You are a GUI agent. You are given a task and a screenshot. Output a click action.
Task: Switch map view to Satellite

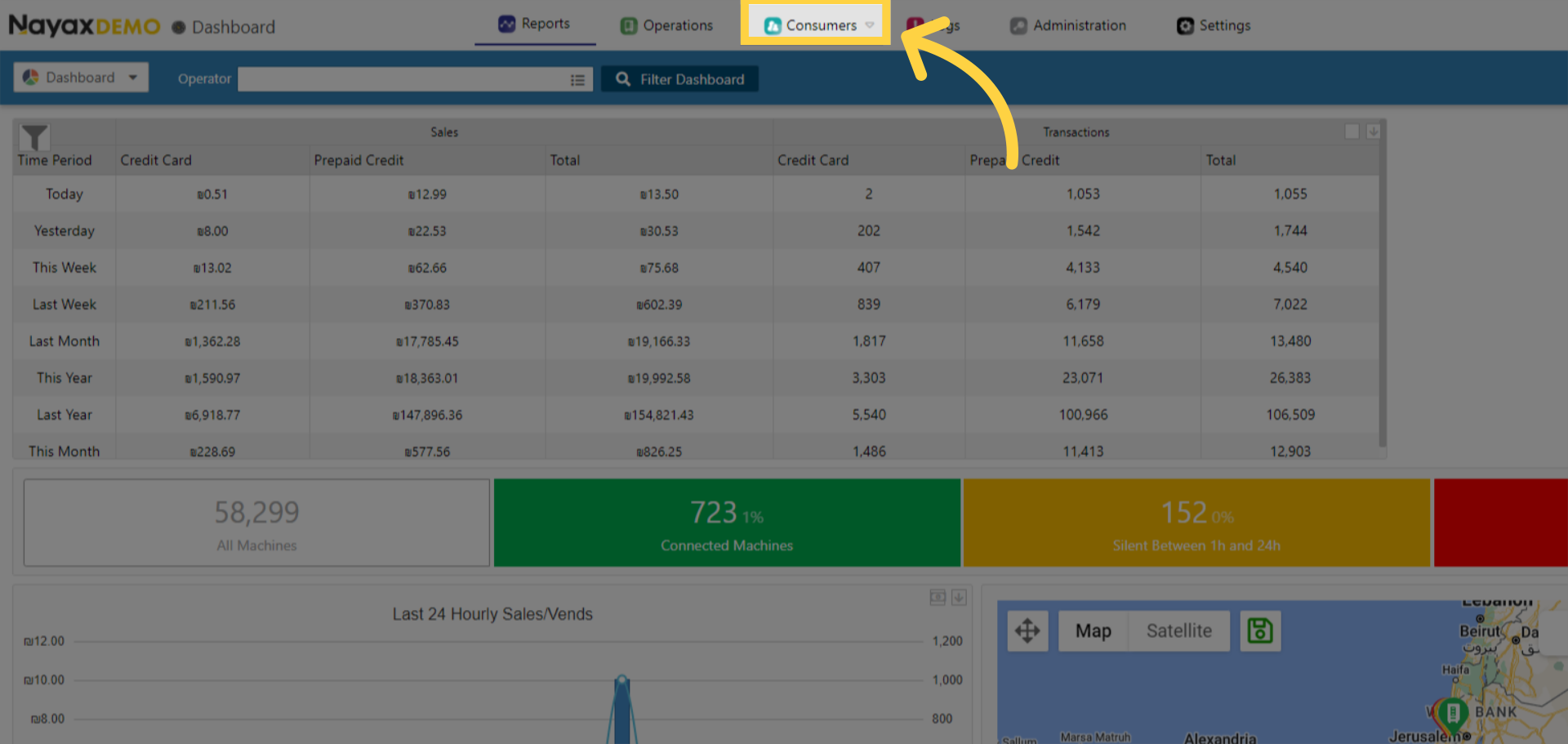click(x=1178, y=630)
